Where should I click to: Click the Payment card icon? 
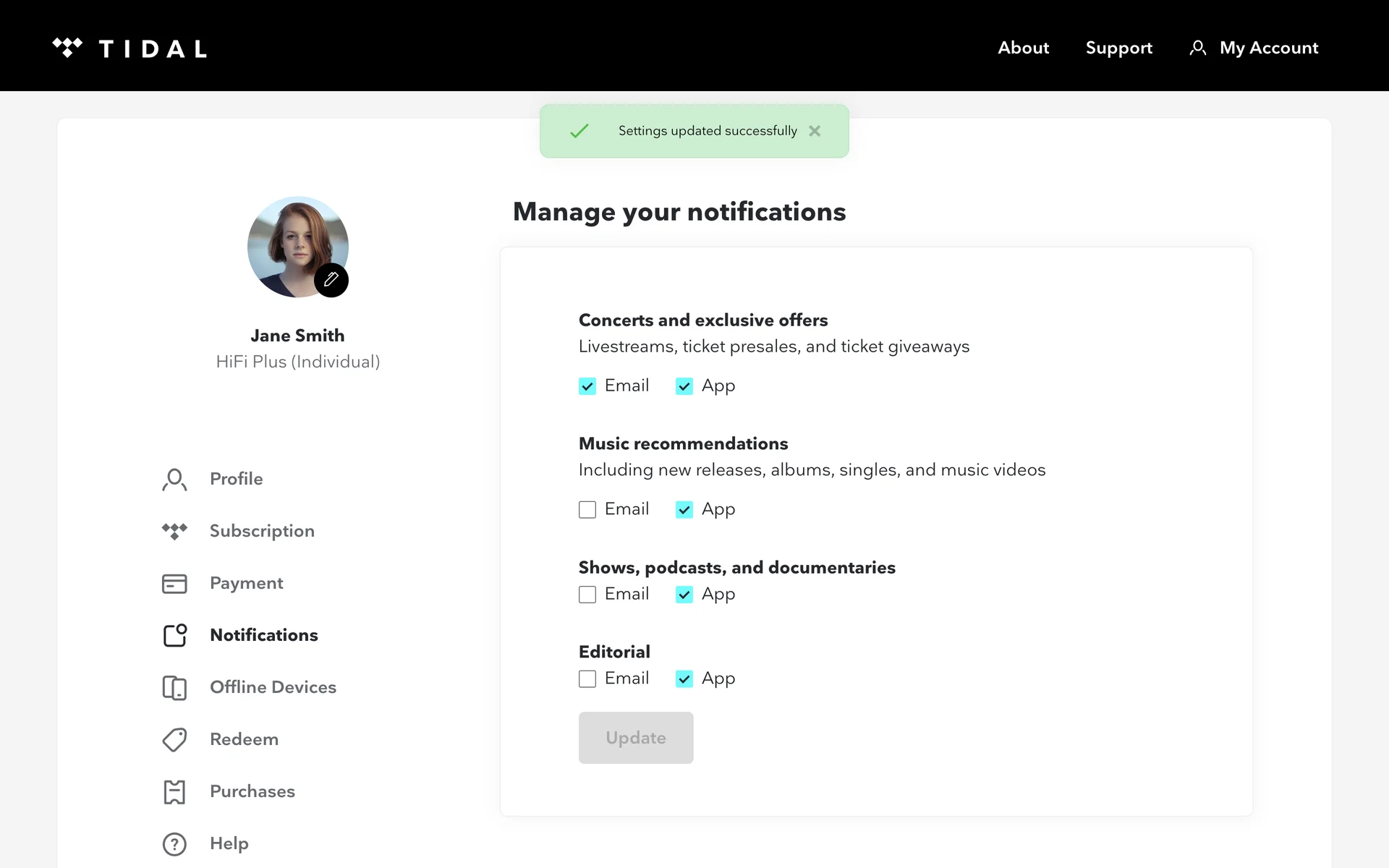click(x=174, y=584)
